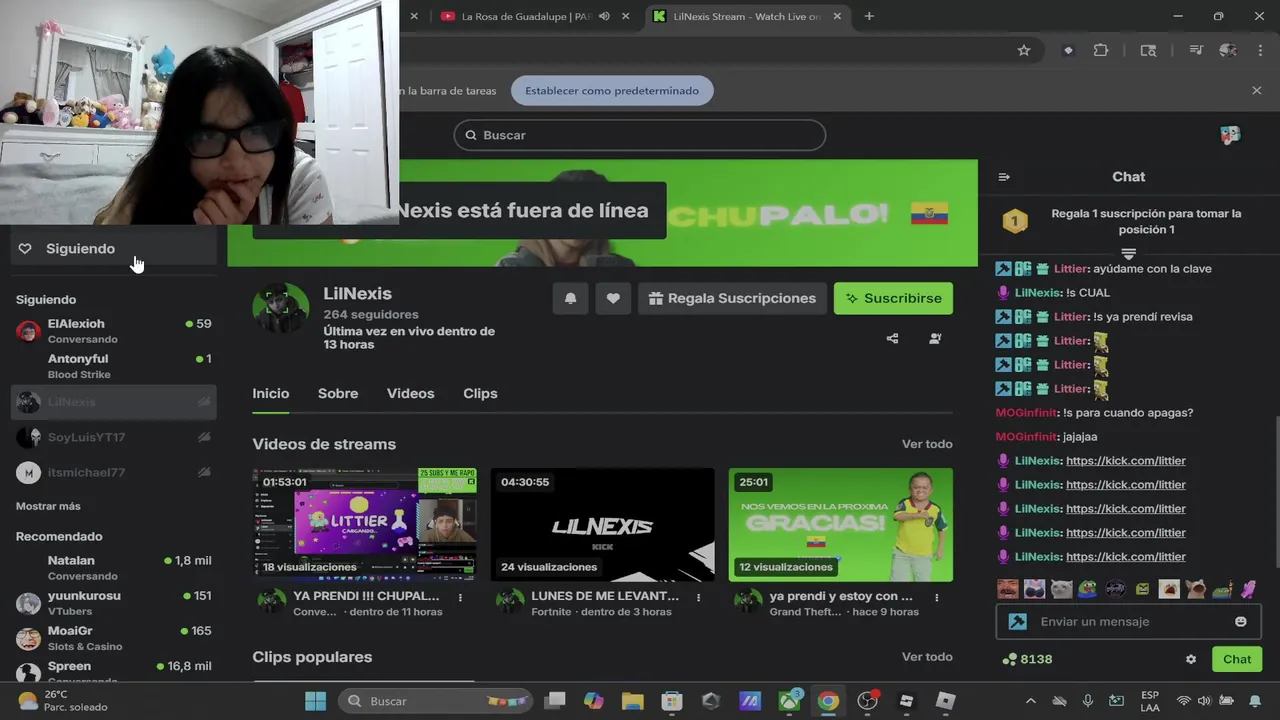Open the 01:53:01 LITTIER stream thumbnail
The width and height of the screenshot is (1280, 720).
click(364, 524)
